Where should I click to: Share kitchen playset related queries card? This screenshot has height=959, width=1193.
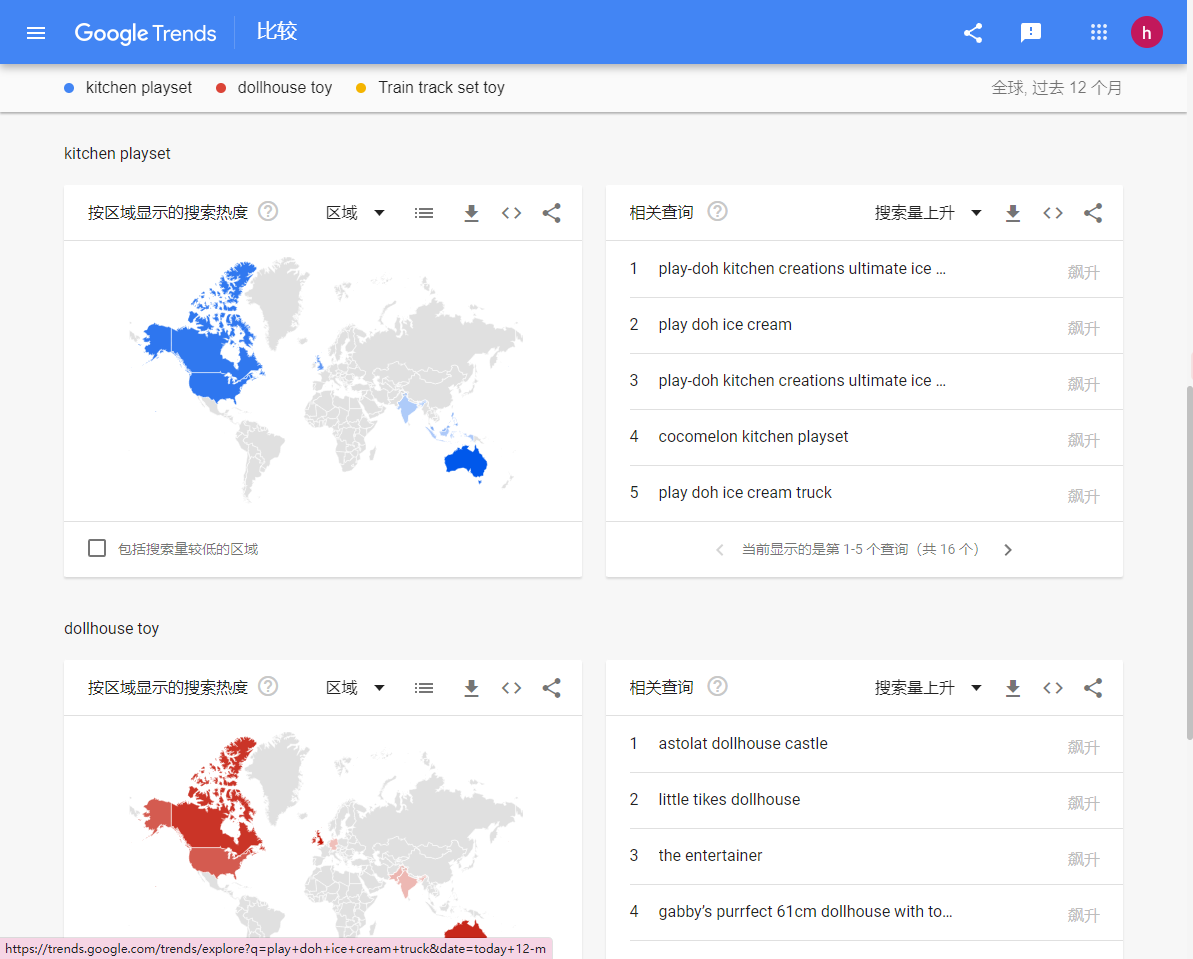click(x=1093, y=213)
